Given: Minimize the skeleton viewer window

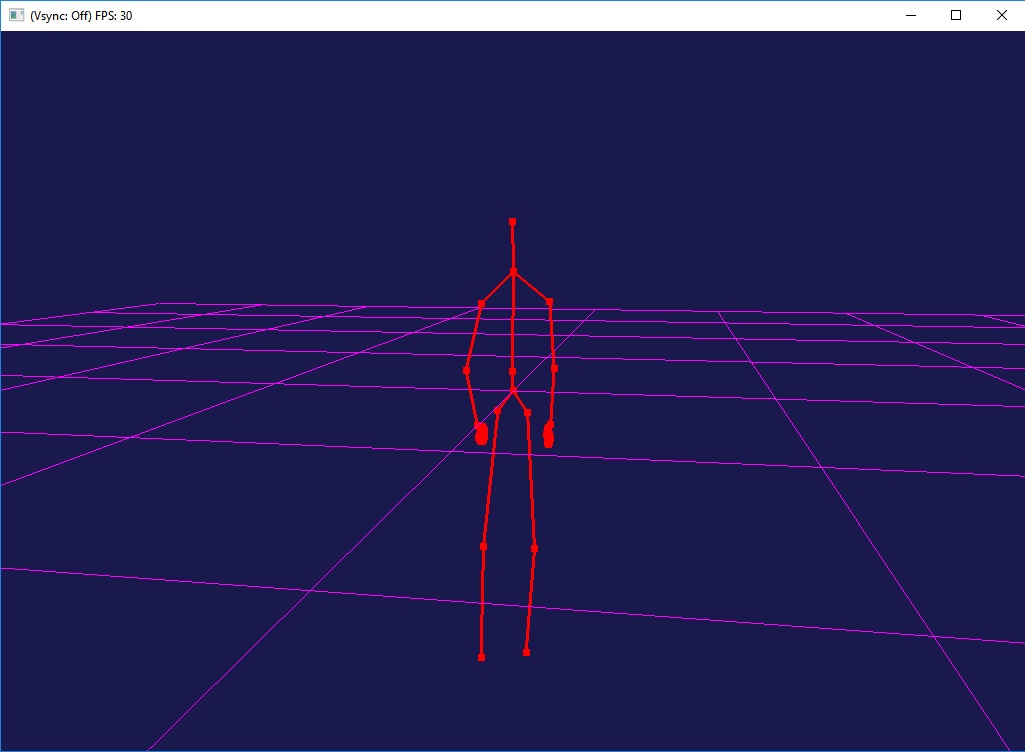Looking at the screenshot, I should [x=911, y=15].
